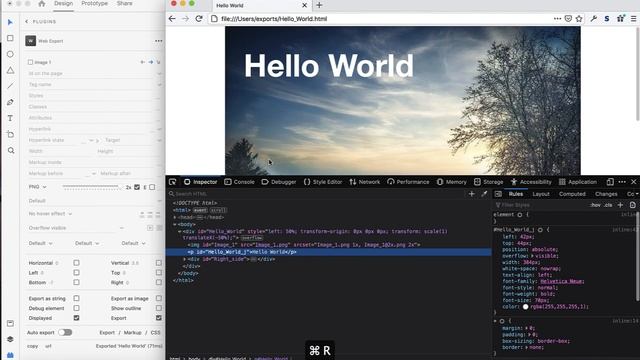
Task: Enable Show outline checkbox
Action: [x=159, y=308]
